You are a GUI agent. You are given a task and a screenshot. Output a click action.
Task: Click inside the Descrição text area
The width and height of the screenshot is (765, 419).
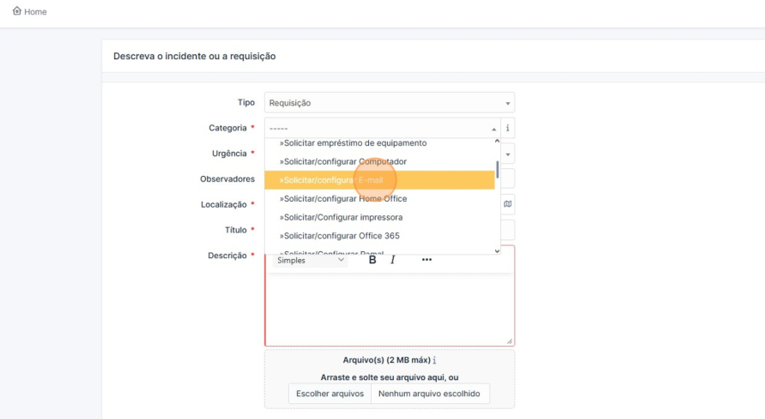389,305
